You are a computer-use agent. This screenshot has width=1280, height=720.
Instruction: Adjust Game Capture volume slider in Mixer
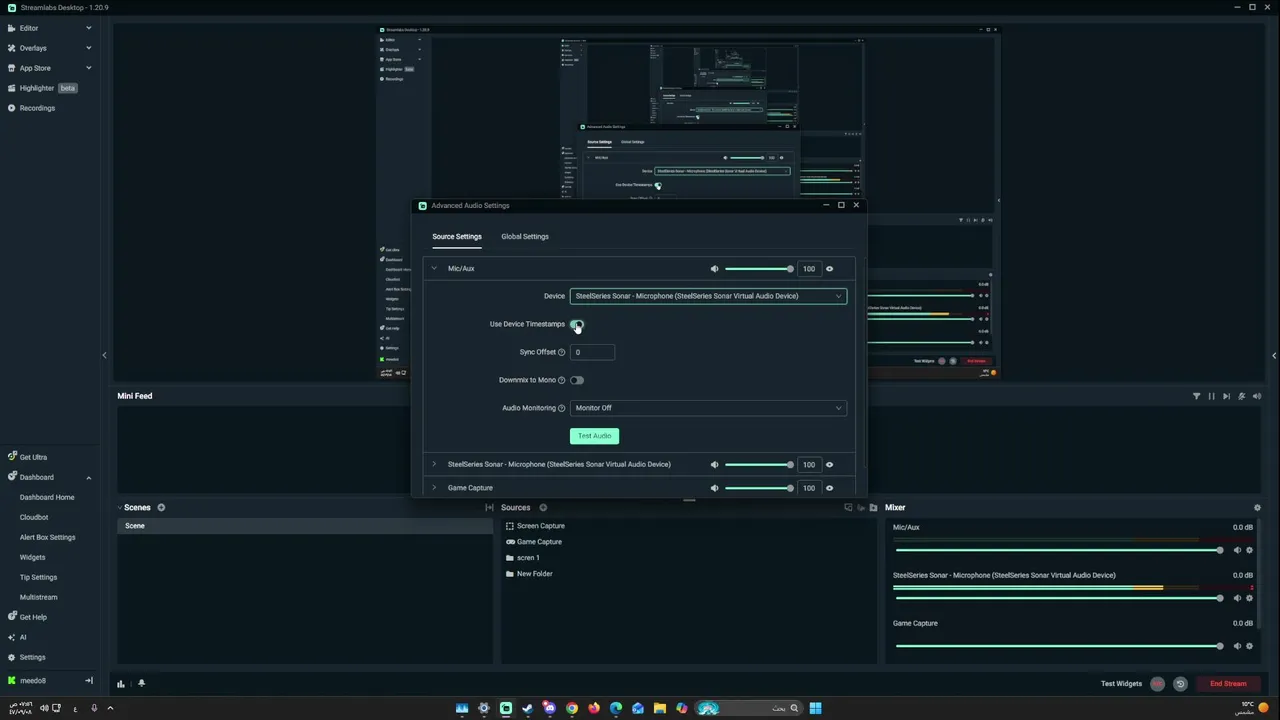click(x=1059, y=646)
